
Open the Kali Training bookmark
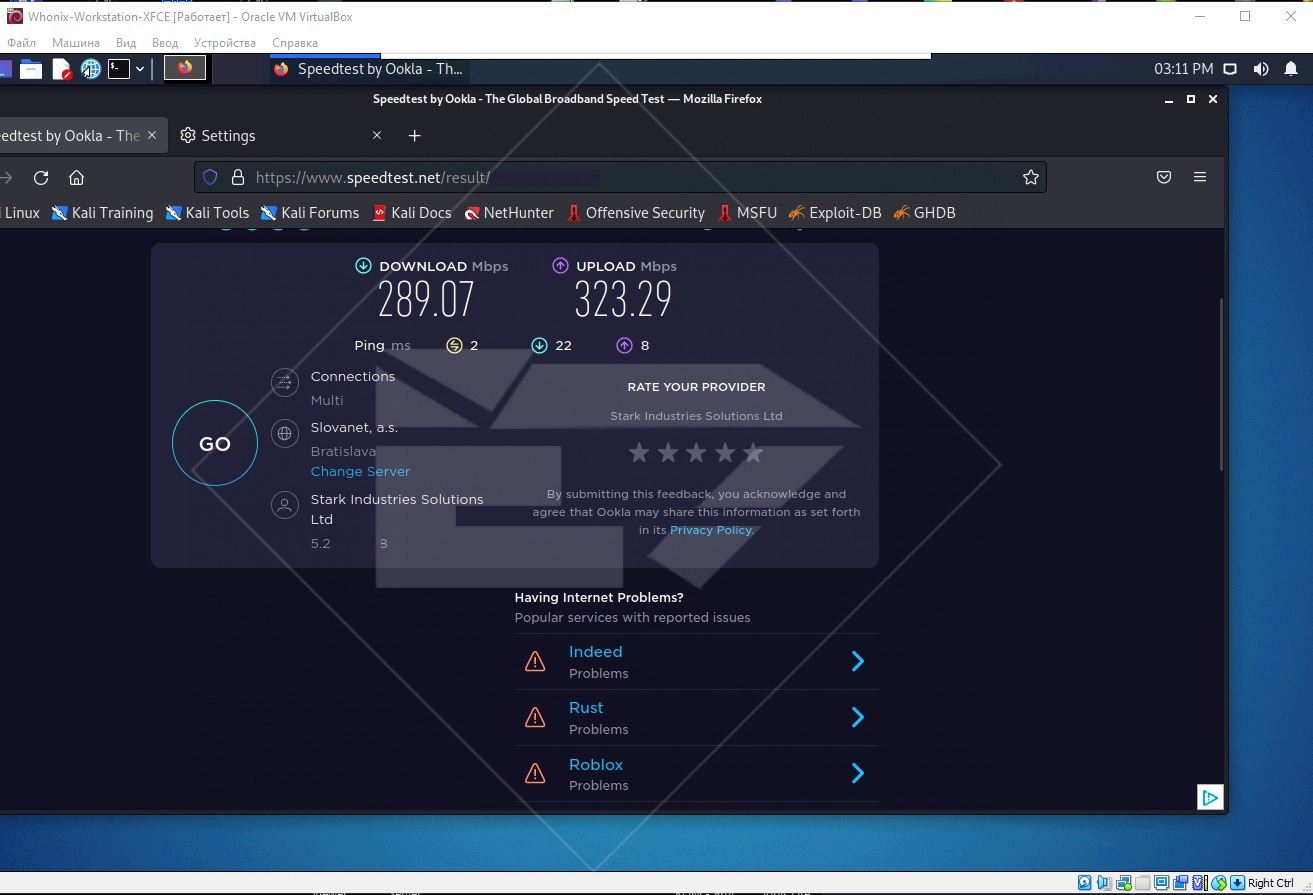point(102,212)
